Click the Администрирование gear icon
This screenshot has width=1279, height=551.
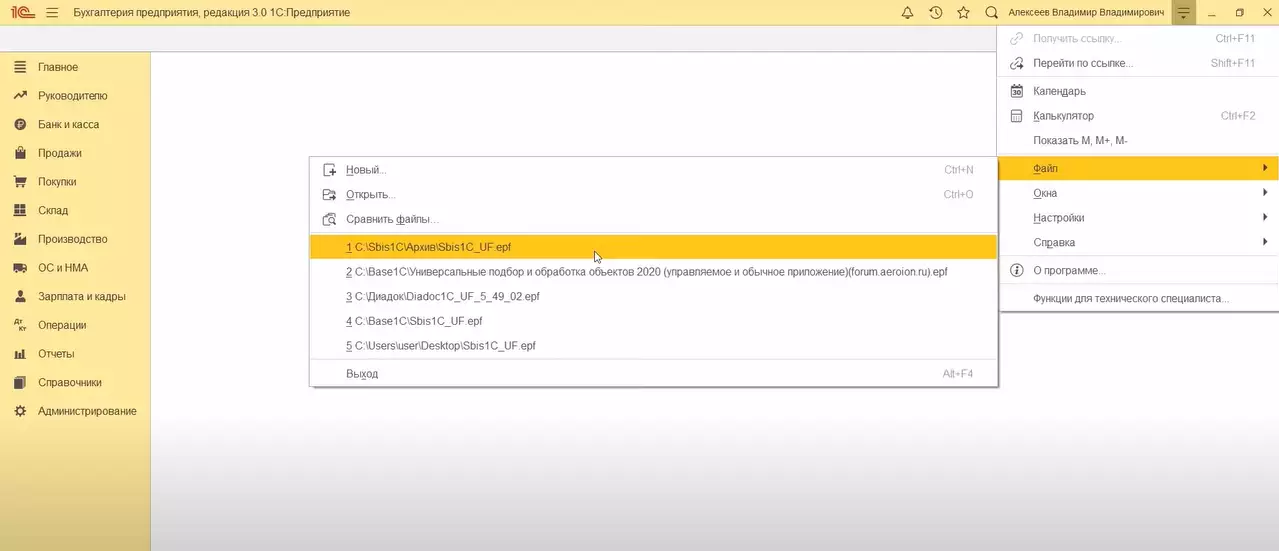click(x=19, y=411)
